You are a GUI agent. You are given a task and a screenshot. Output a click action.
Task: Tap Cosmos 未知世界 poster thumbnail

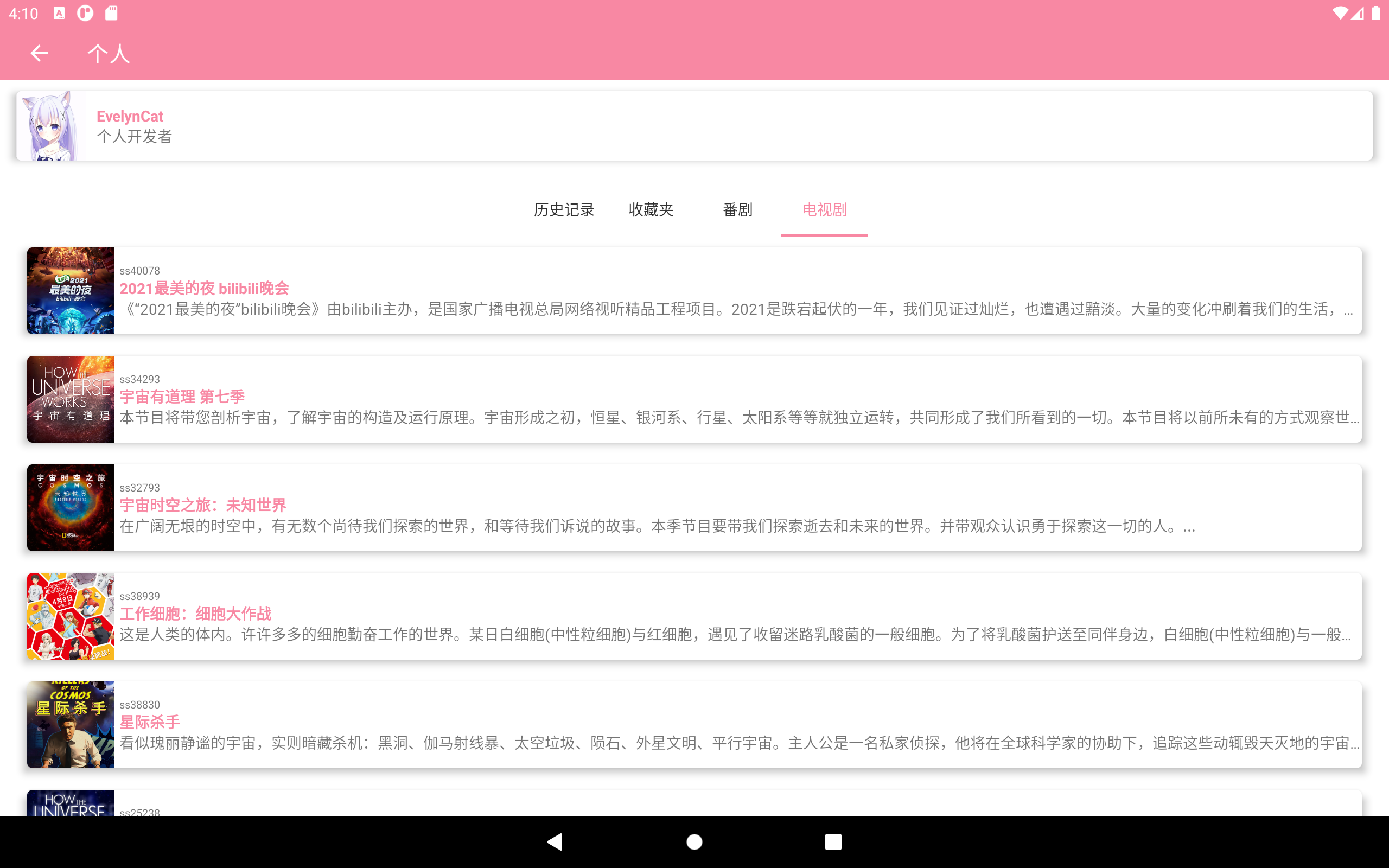pyautogui.click(x=71, y=508)
